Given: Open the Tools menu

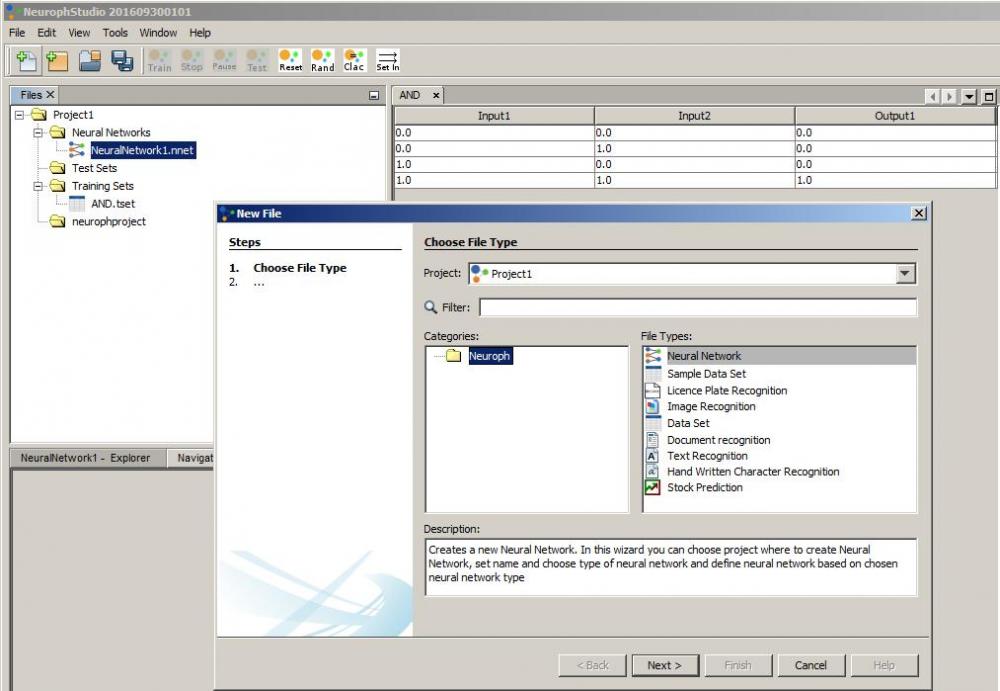Looking at the screenshot, I should (x=115, y=33).
